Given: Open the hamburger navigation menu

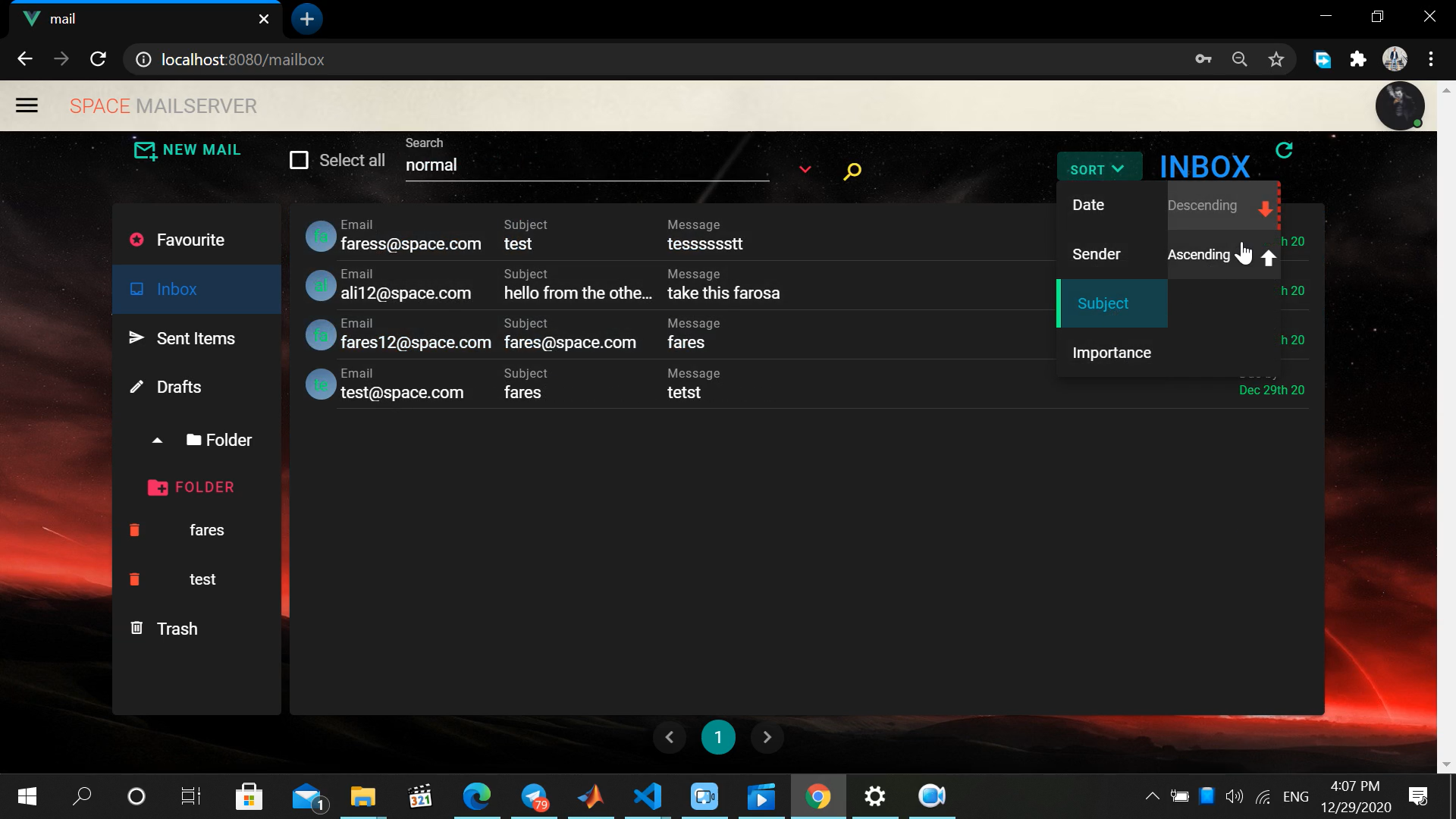Looking at the screenshot, I should 27,105.
